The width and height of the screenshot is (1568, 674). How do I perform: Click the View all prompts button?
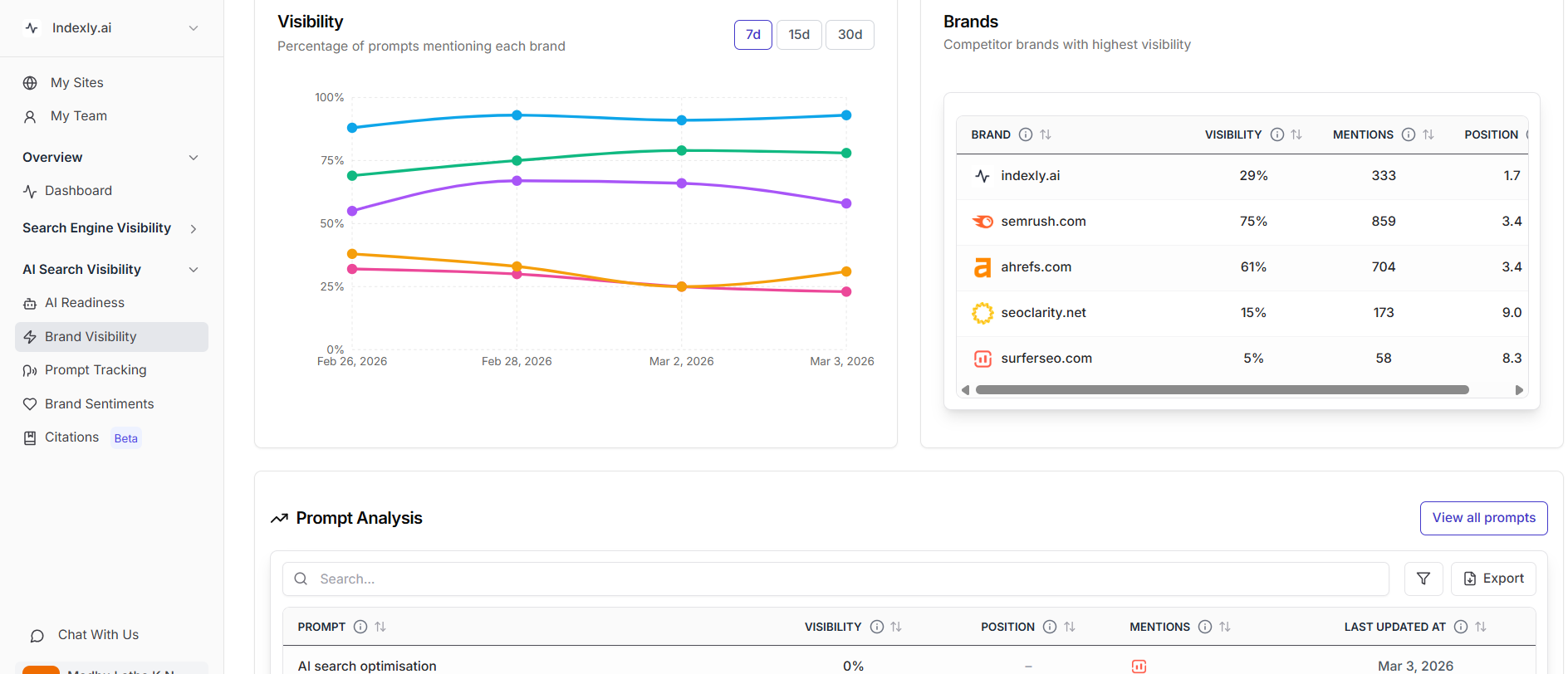click(x=1483, y=518)
